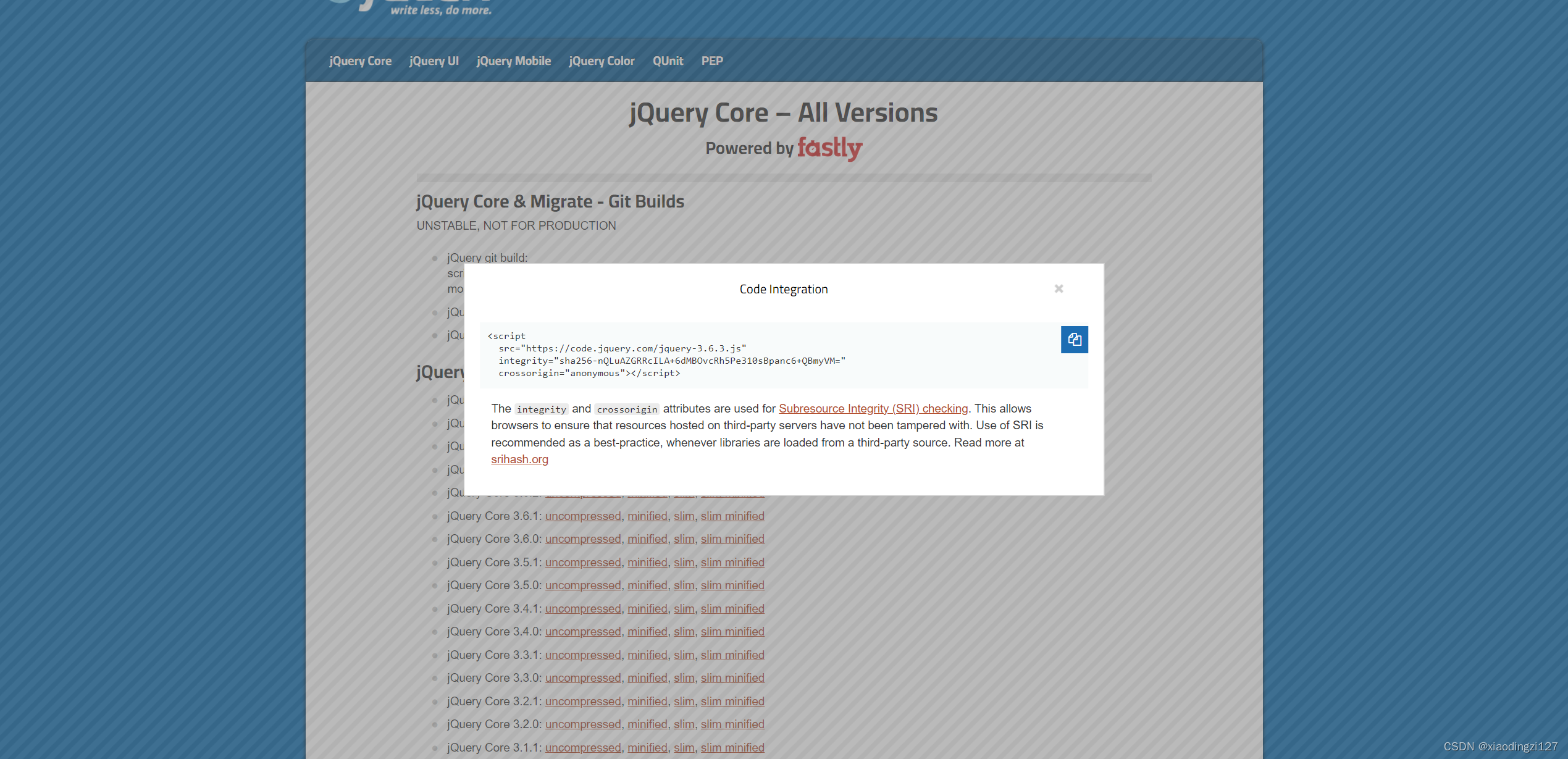Screen dimensions: 1568x759
Task: Open jQuery Core 3.4.1 uncompressed link
Action: [x=582, y=609]
